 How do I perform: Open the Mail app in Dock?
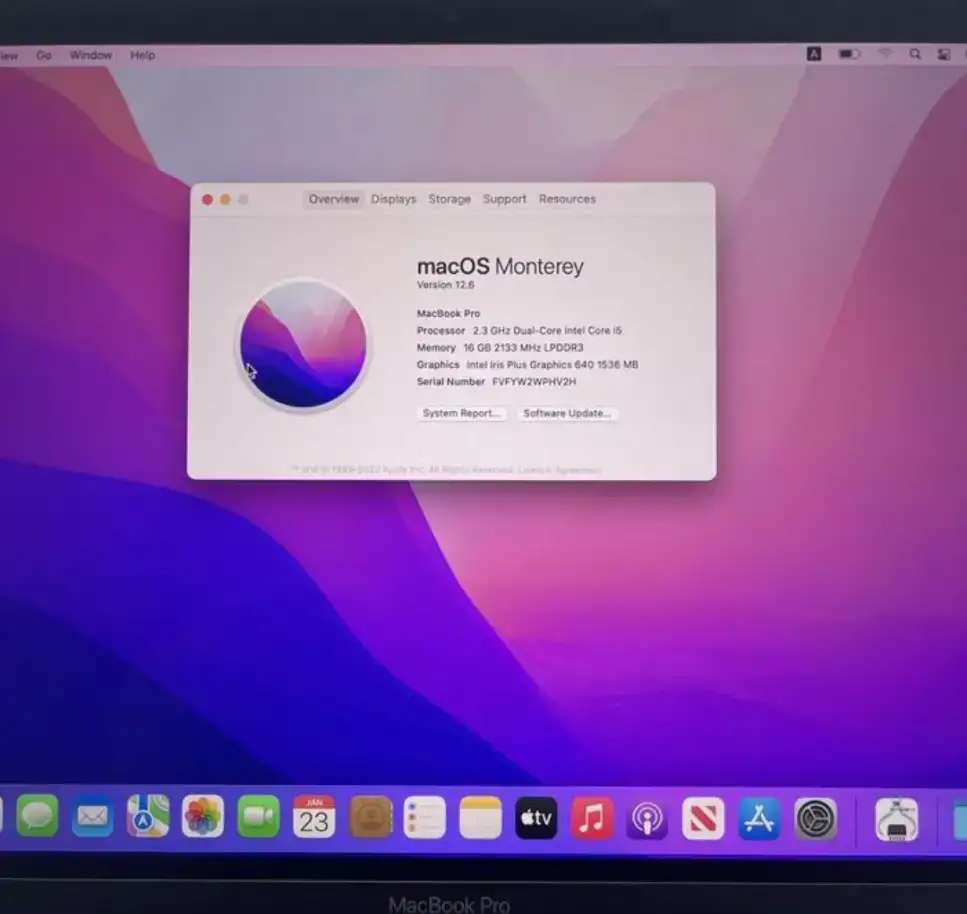(93, 817)
